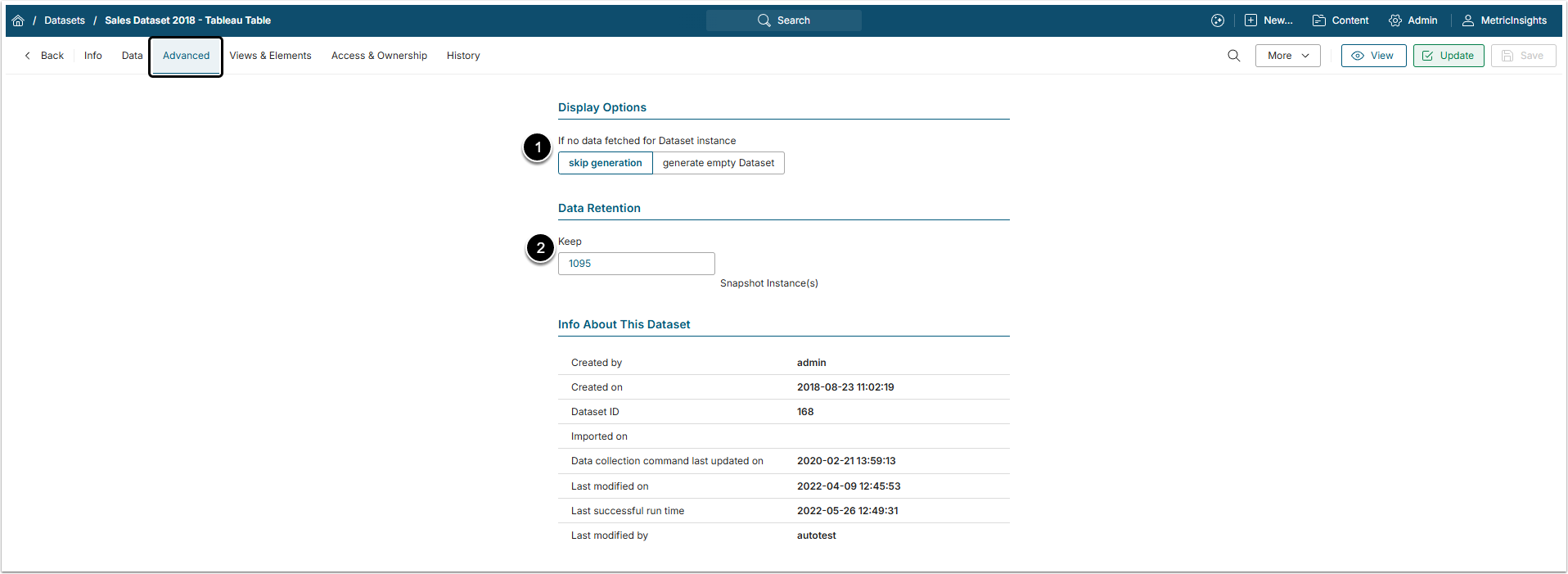
Task: Click the Datasets breadcrumb link
Action: point(65,20)
